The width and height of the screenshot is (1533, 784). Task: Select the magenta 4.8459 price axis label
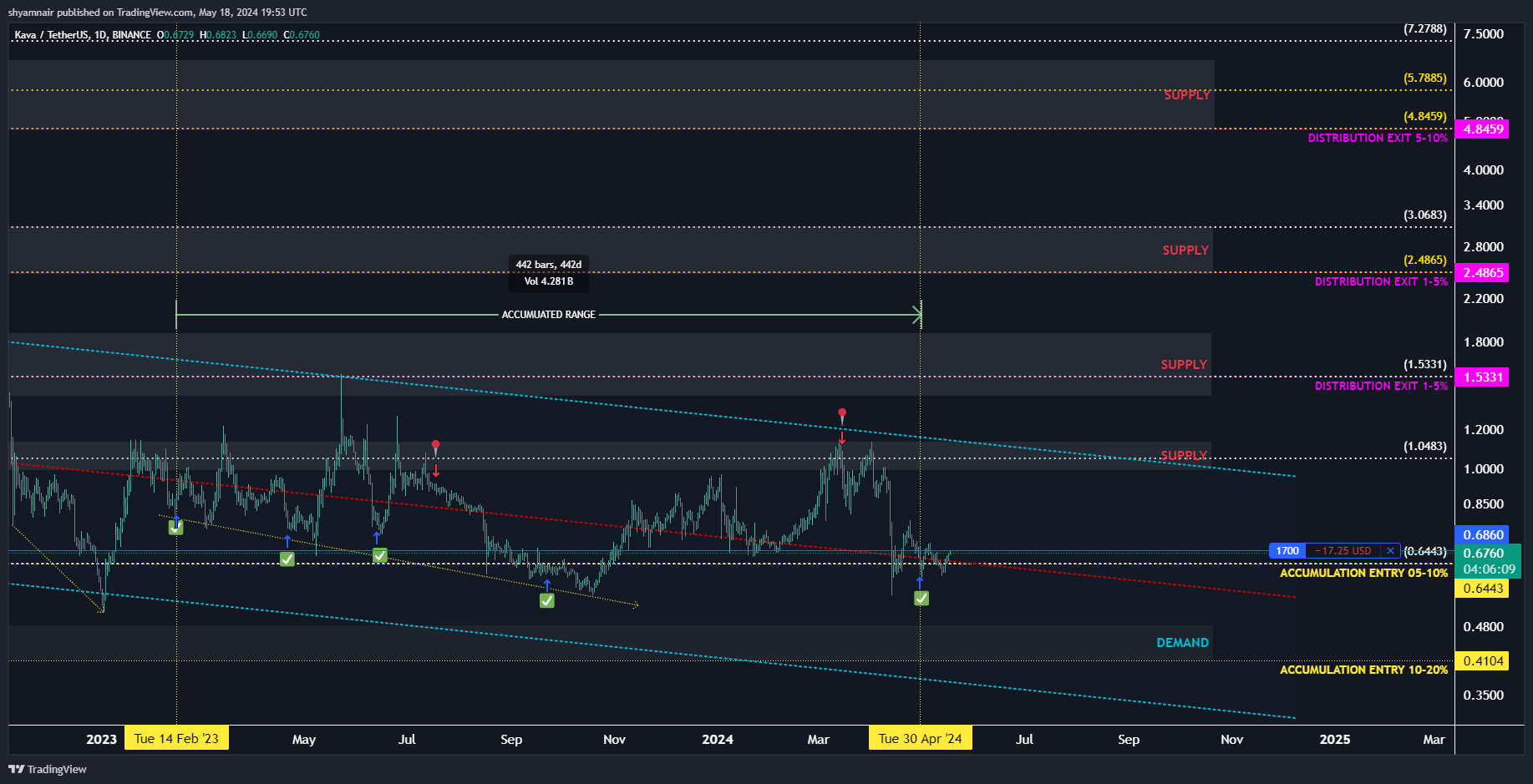click(1482, 129)
